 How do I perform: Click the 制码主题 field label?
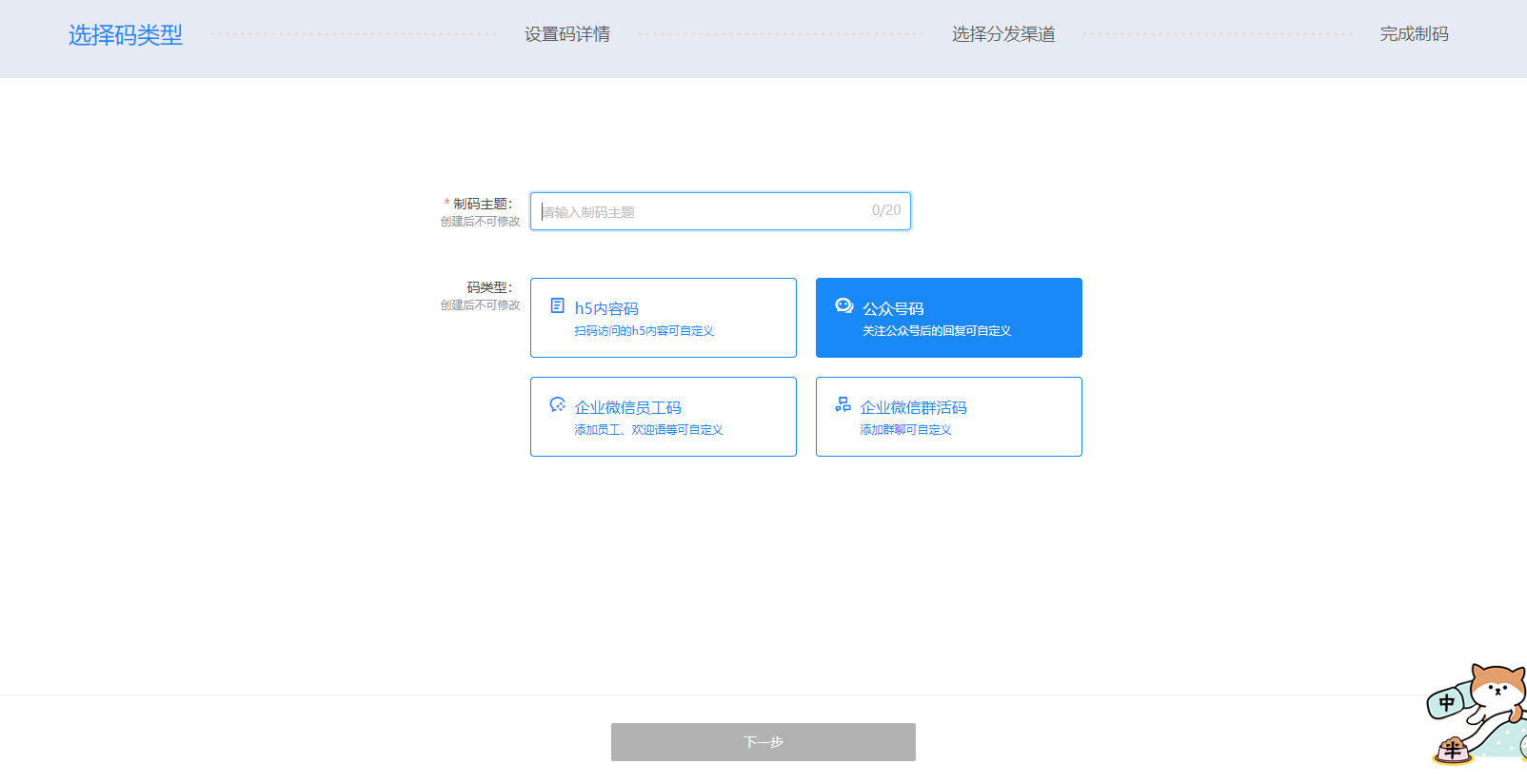483,204
